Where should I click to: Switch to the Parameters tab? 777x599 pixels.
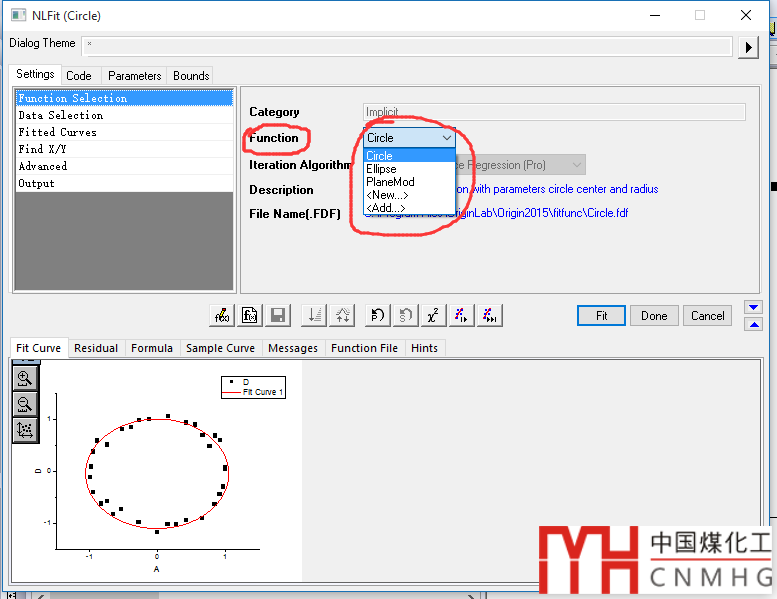134,75
